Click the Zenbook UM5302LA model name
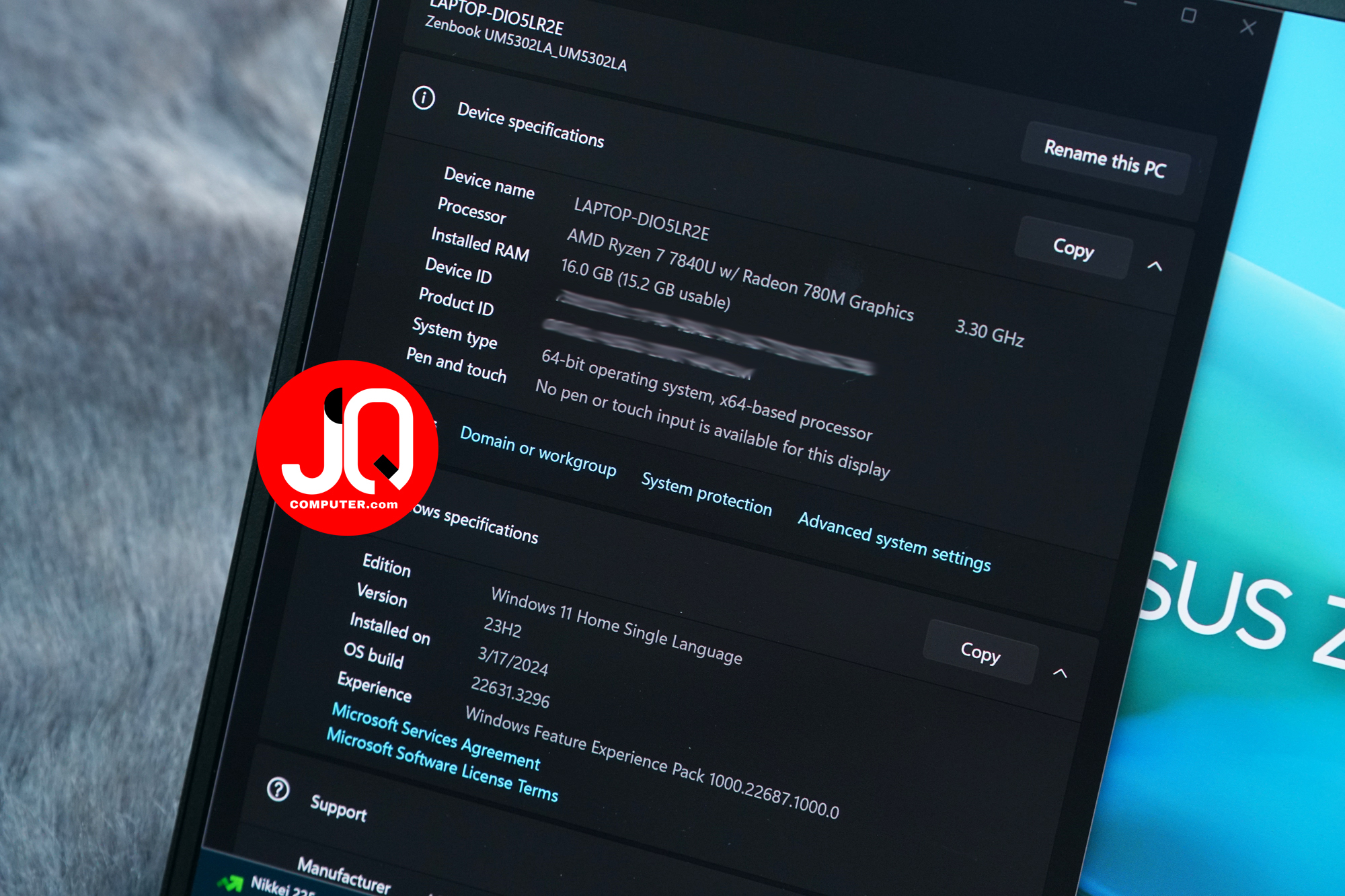Image resolution: width=1345 pixels, height=896 pixels. tap(526, 44)
